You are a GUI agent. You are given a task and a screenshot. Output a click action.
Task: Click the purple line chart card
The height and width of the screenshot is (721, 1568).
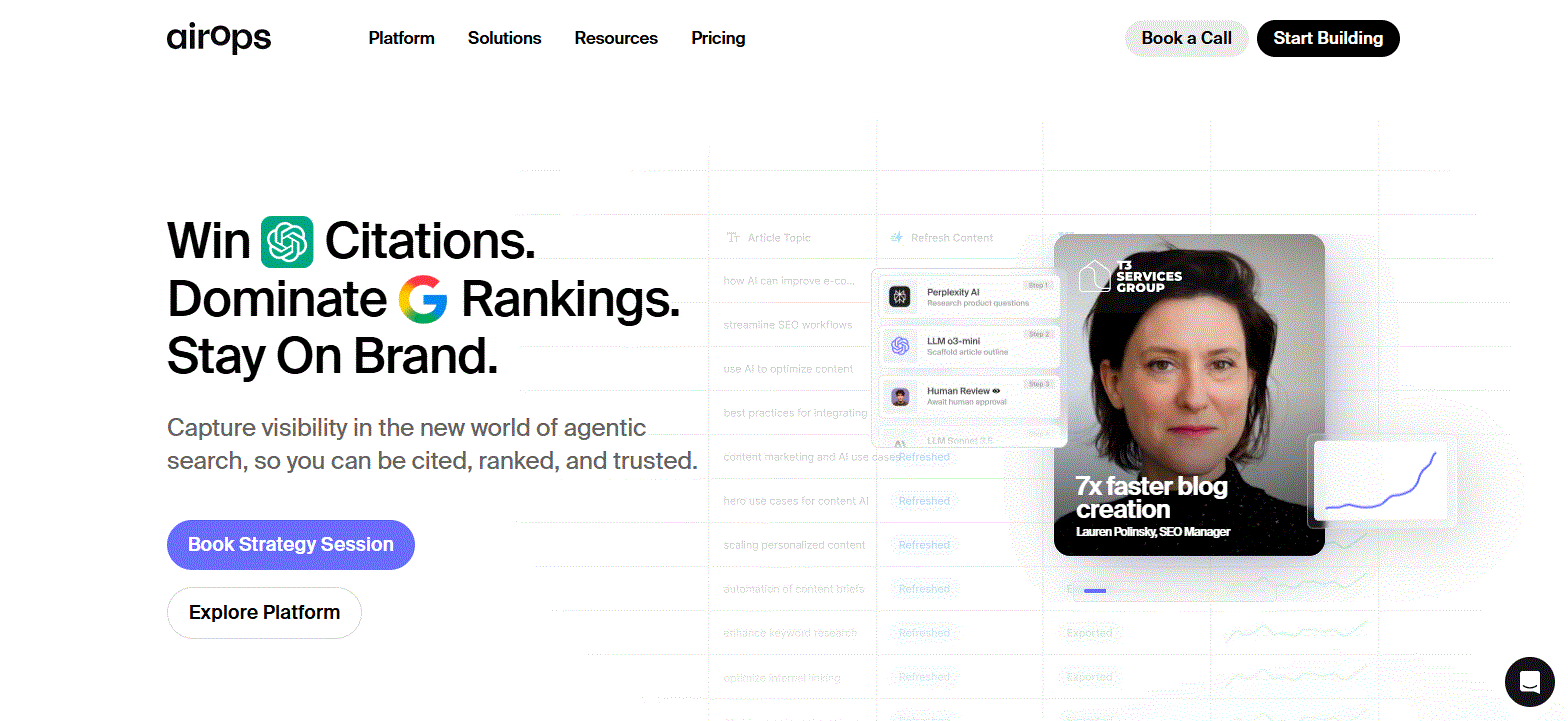(1381, 482)
